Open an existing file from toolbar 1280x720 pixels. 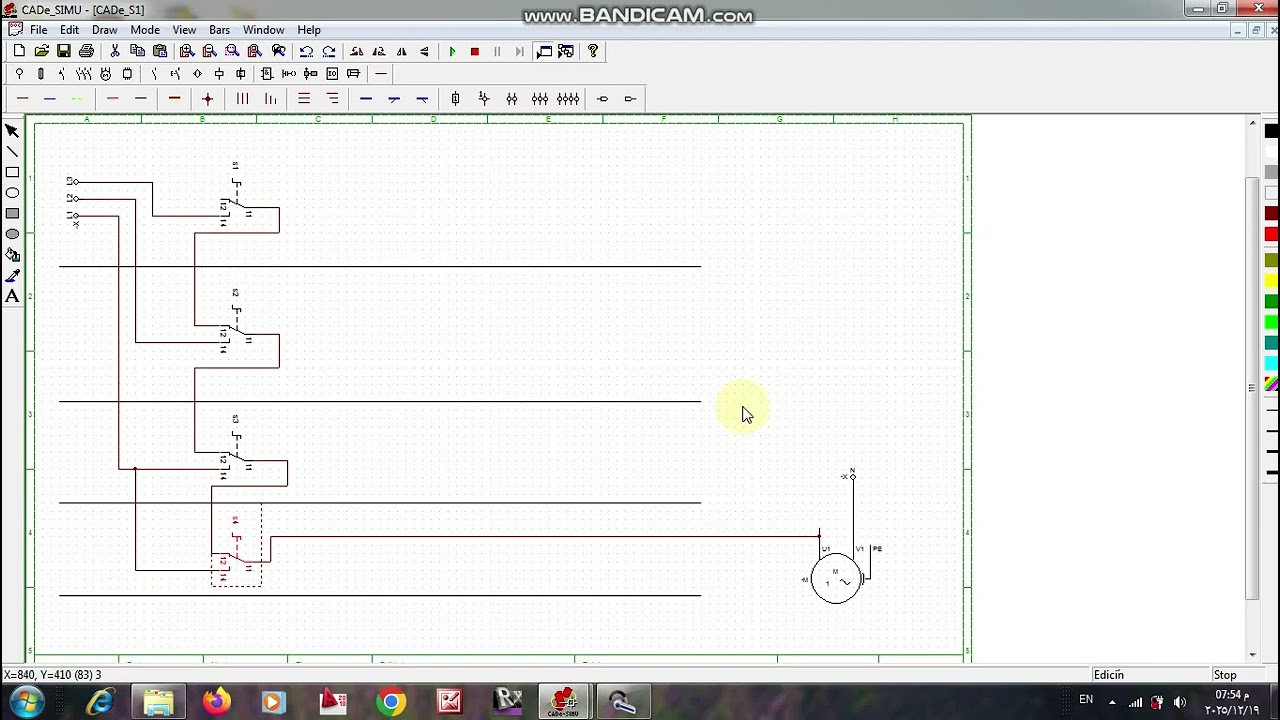click(41, 51)
